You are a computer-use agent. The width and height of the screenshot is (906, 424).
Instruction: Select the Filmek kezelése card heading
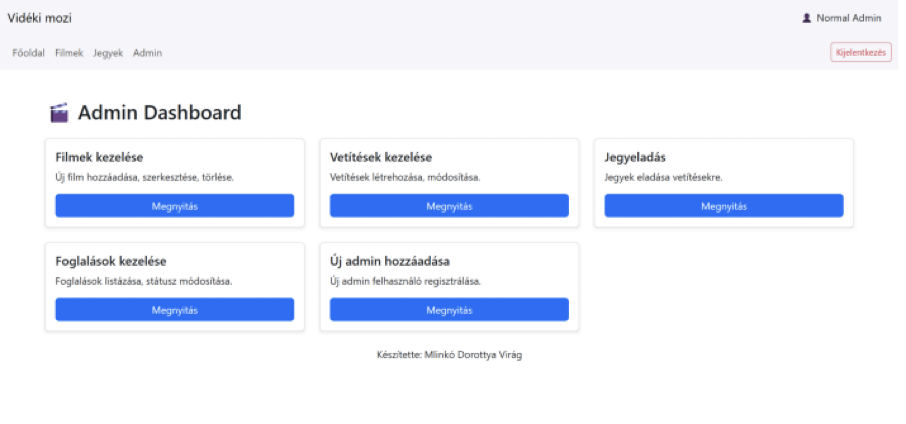click(99, 157)
